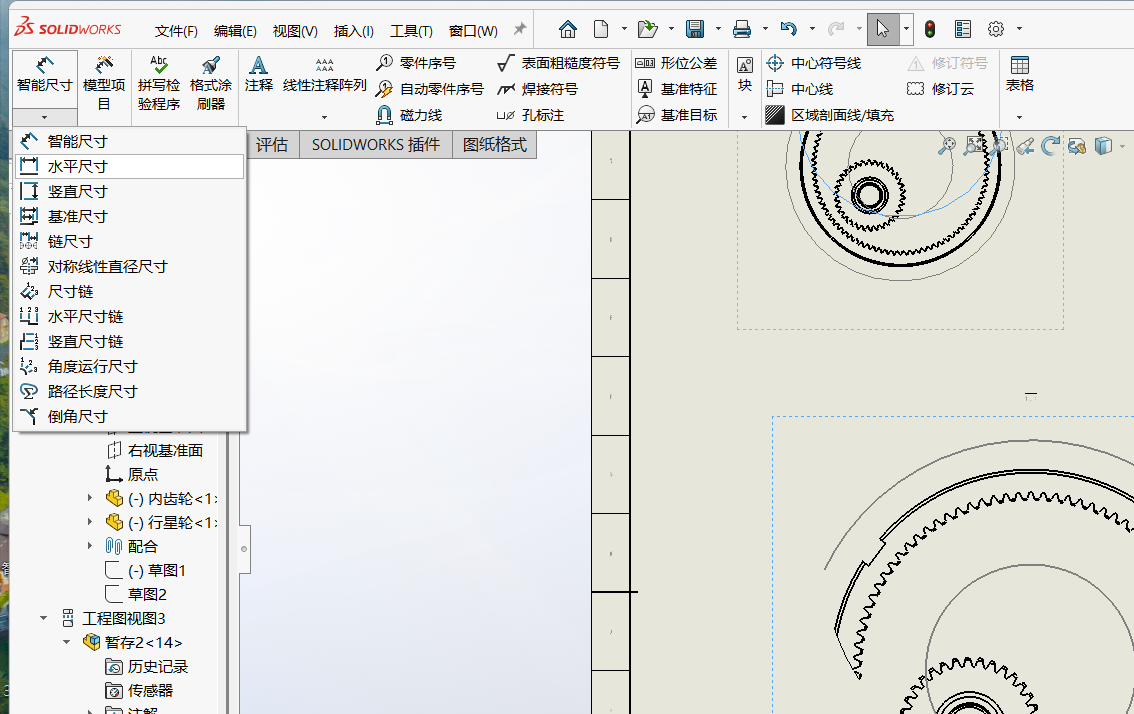The width and height of the screenshot is (1134, 714).
Task: Switch to the SOLIDWORKS 插件 tab
Action: 376,145
